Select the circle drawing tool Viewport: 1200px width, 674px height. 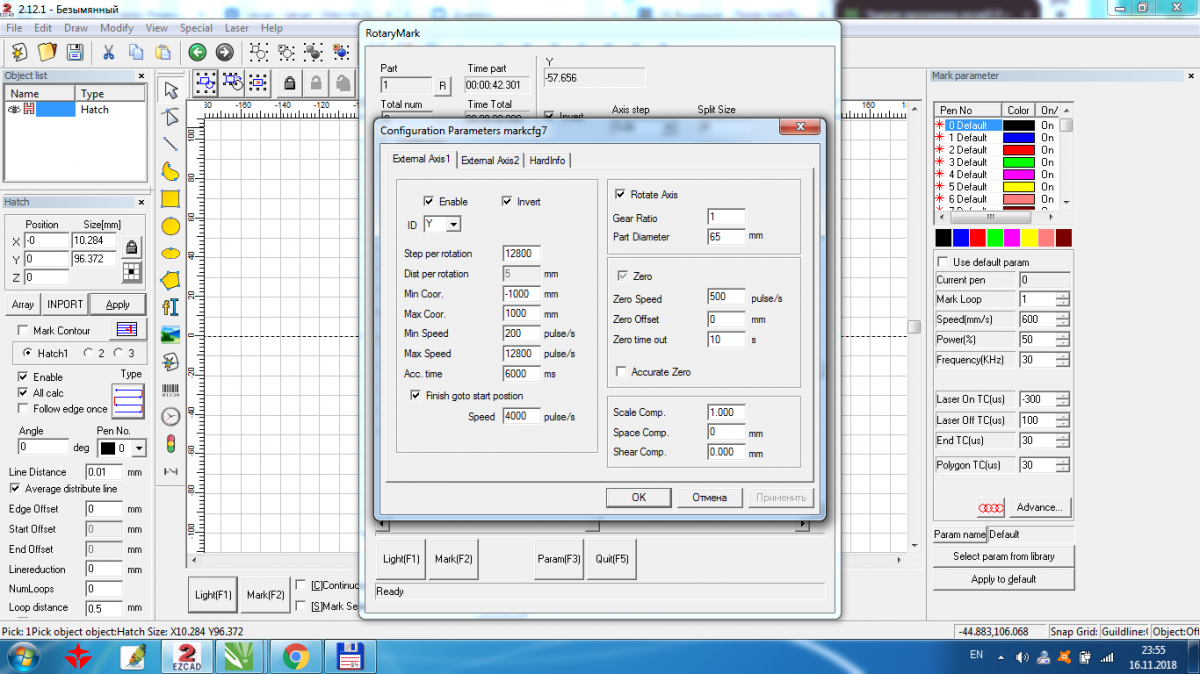[171, 226]
